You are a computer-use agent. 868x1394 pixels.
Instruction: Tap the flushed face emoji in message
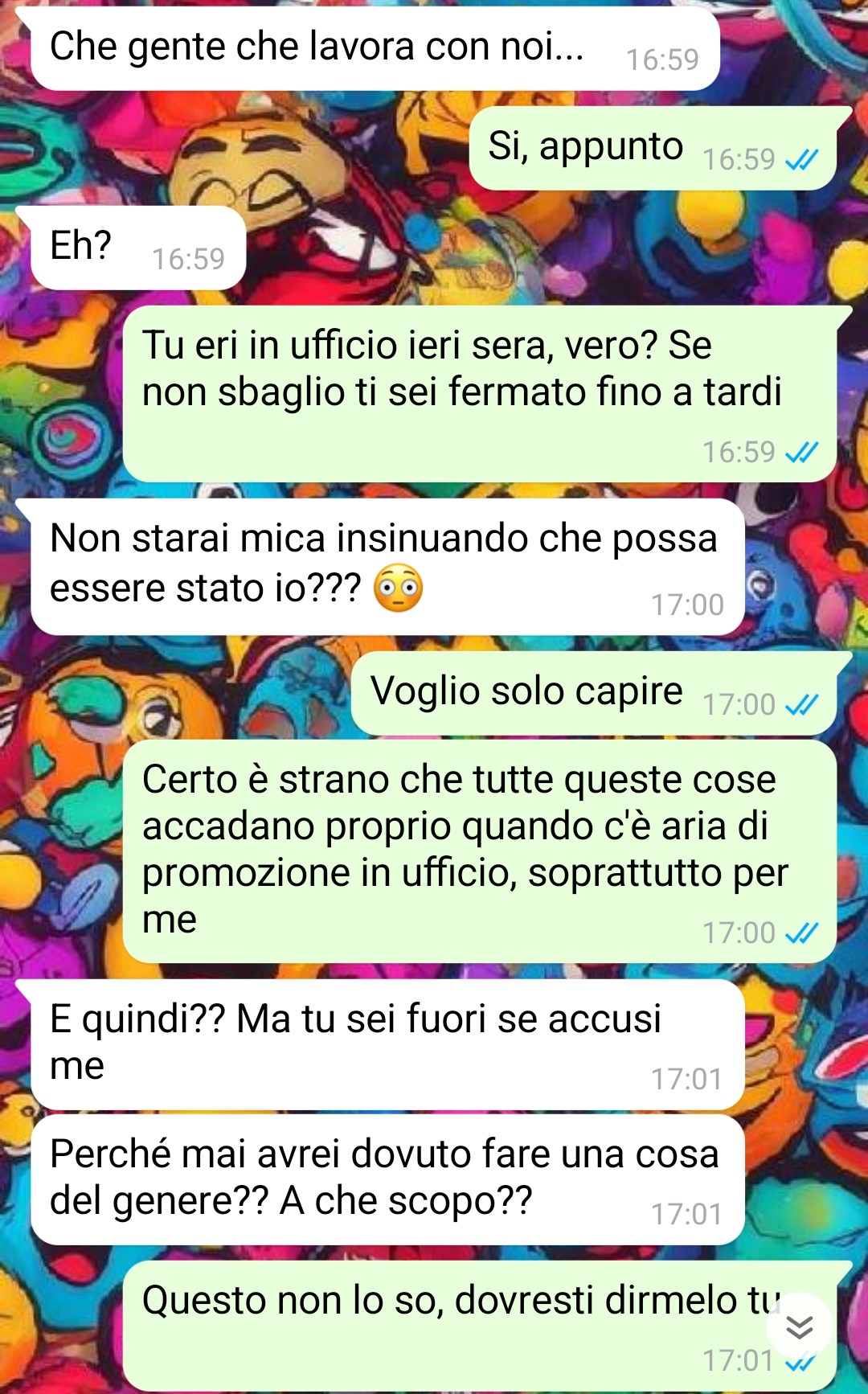[x=399, y=588]
